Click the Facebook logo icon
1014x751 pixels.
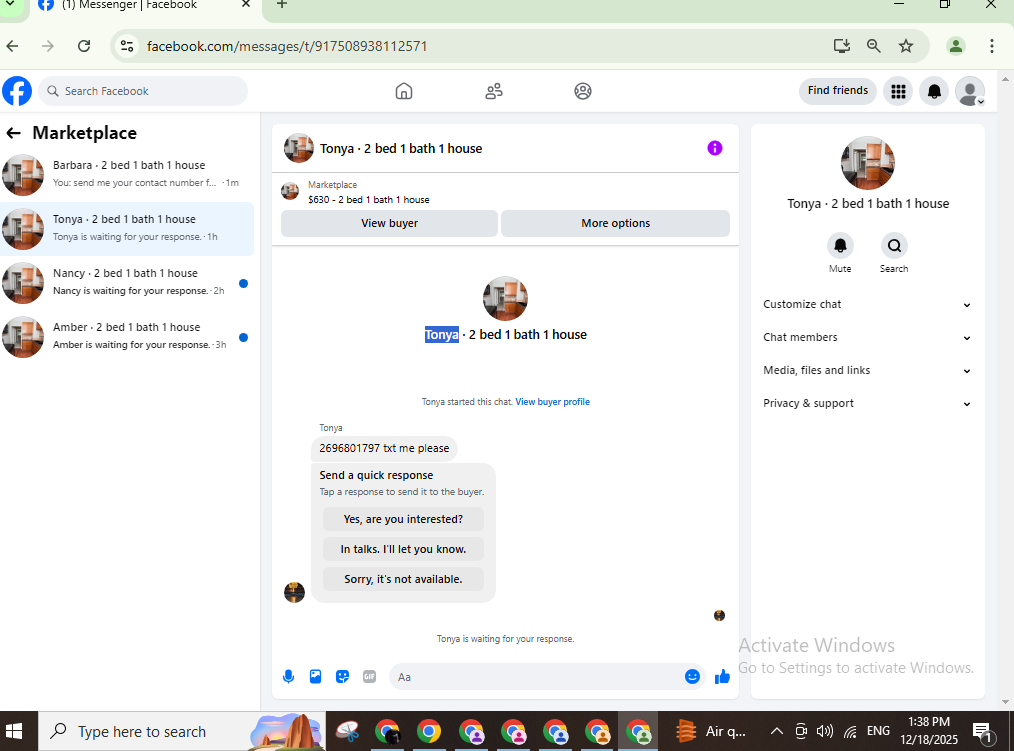pos(17,91)
